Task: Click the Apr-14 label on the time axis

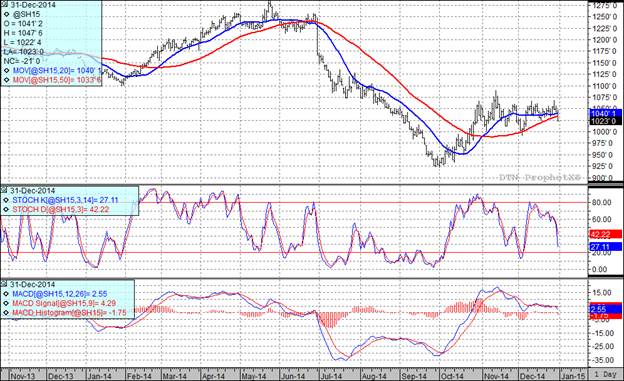Action: coord(214,376)
